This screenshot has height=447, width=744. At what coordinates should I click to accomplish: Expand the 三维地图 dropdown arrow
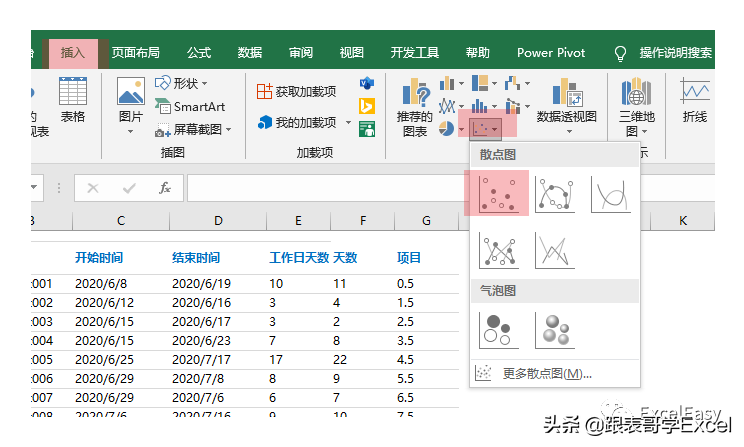pos(644,131)
